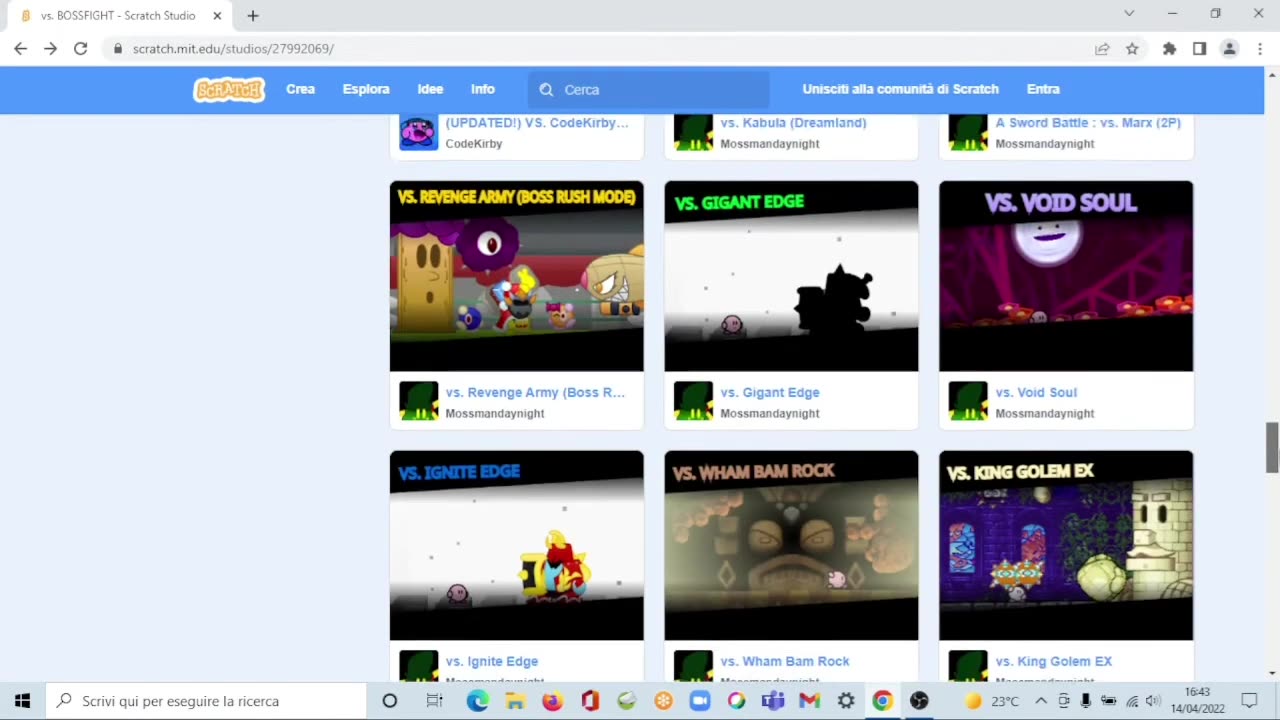This screenshot has height=720, width=1280.
Task: Click the avatar beside vs. Void Soul
Action: (968, 401)
